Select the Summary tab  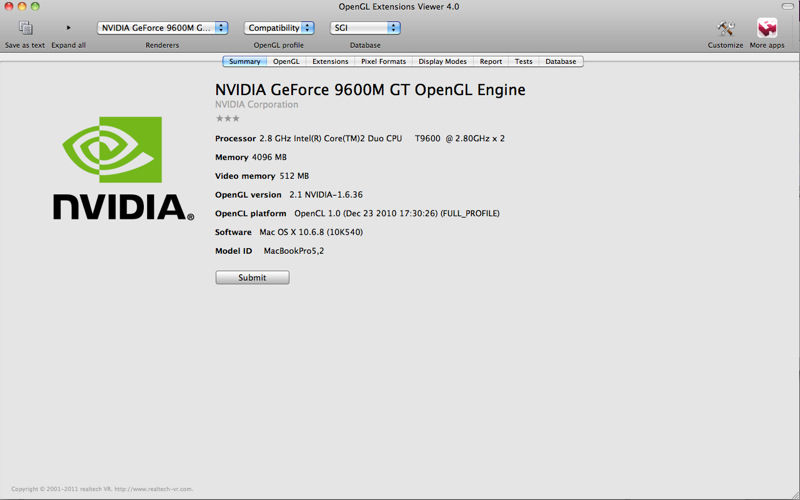pyautogui.click(x=245, y=62)
